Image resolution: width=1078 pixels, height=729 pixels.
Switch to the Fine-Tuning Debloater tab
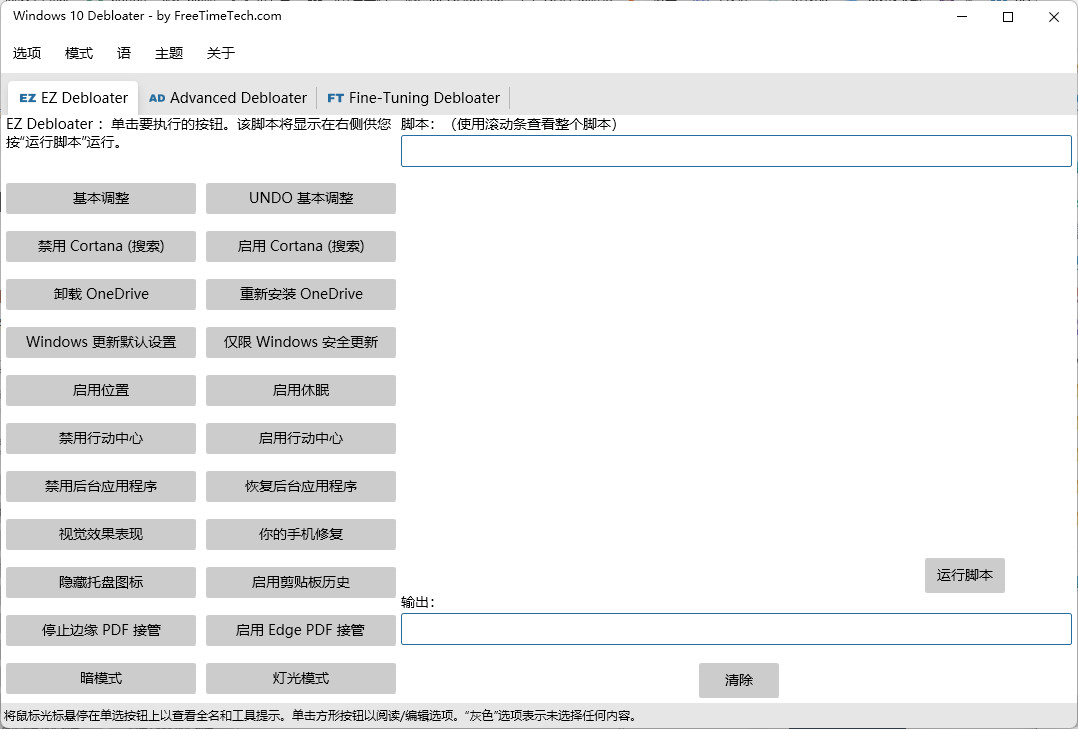pos(413,98)
